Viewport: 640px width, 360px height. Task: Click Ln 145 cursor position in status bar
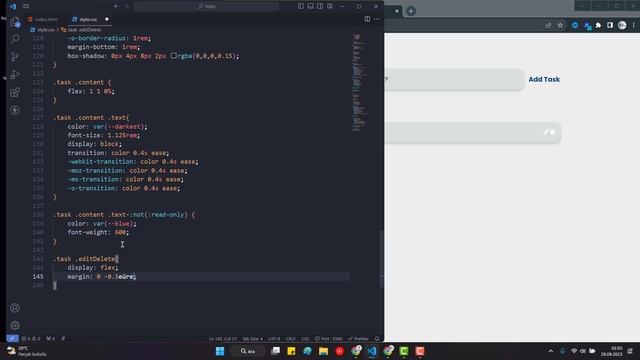[222, 339]
